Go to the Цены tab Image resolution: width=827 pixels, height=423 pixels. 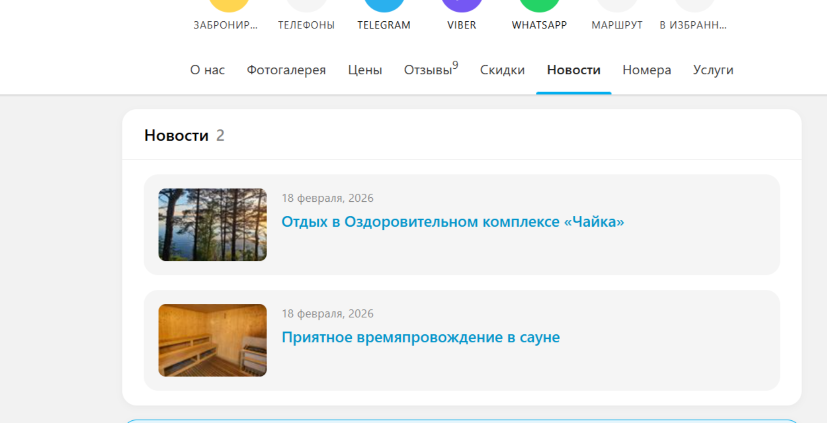365,70
